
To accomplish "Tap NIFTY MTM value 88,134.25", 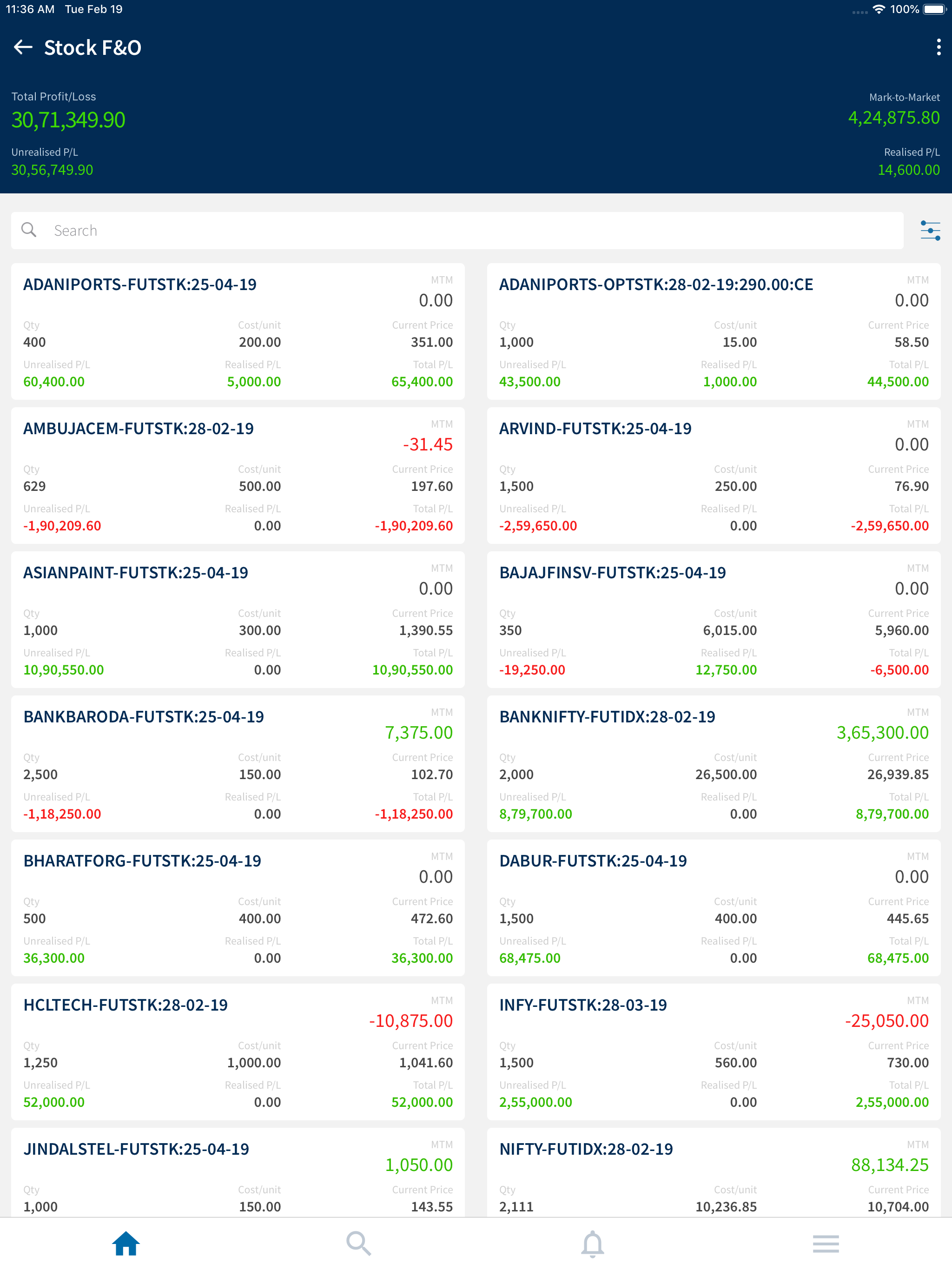I will (x=890, y=1165).
